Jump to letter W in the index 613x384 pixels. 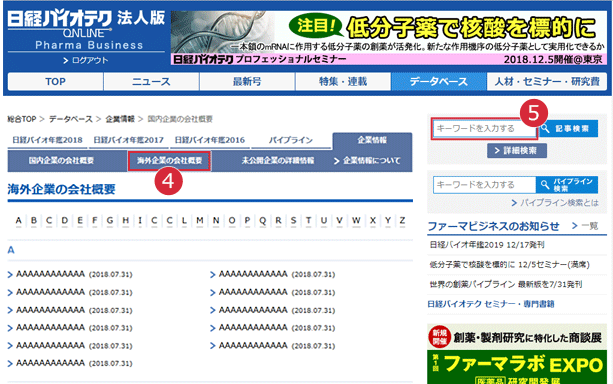356,221
